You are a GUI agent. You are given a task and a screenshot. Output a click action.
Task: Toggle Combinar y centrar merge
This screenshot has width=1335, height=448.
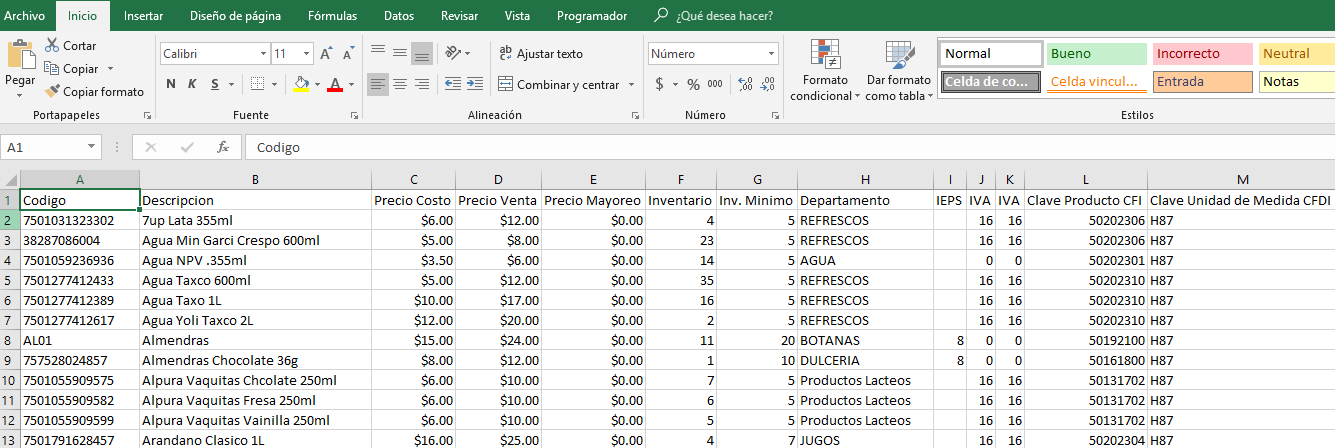coord(558,85)
